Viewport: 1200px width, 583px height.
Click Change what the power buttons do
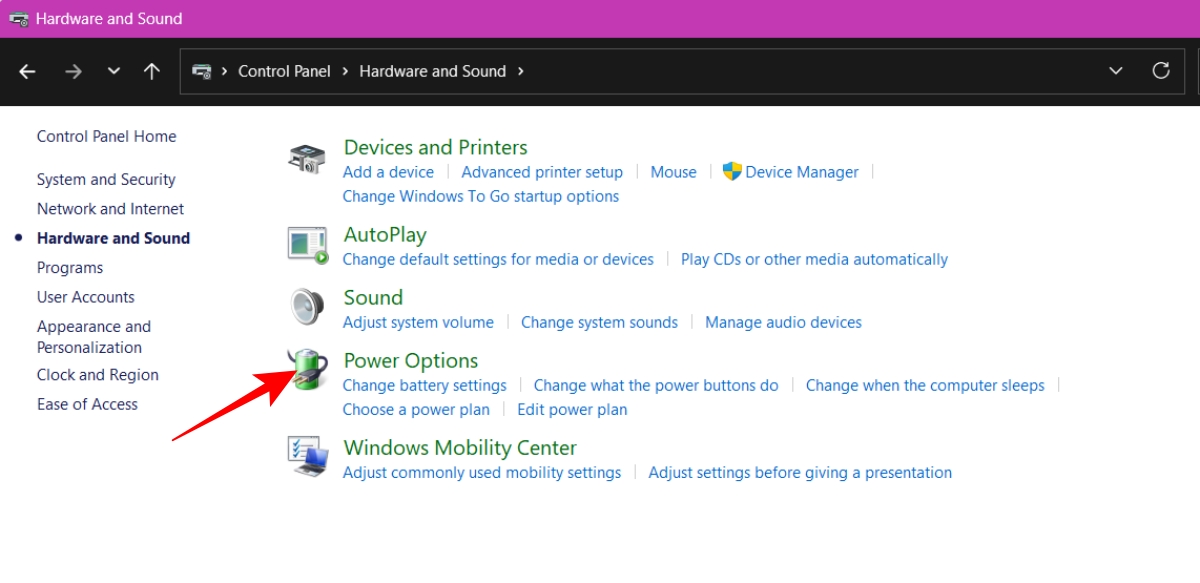(656, 385)
